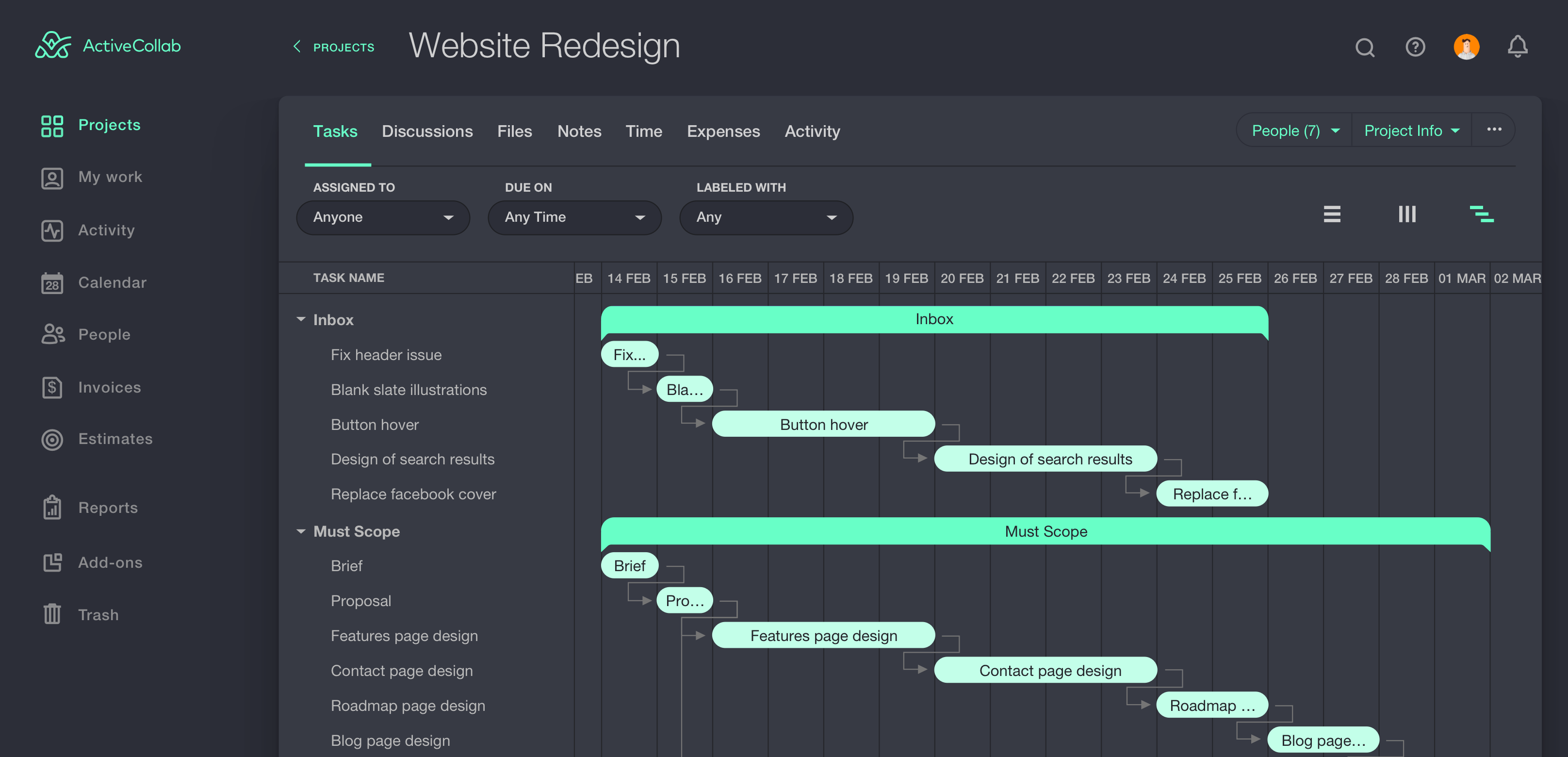Screen dimensions: 1568x757
Task: Go to Projects in sidebar
Action: point(91,126)
